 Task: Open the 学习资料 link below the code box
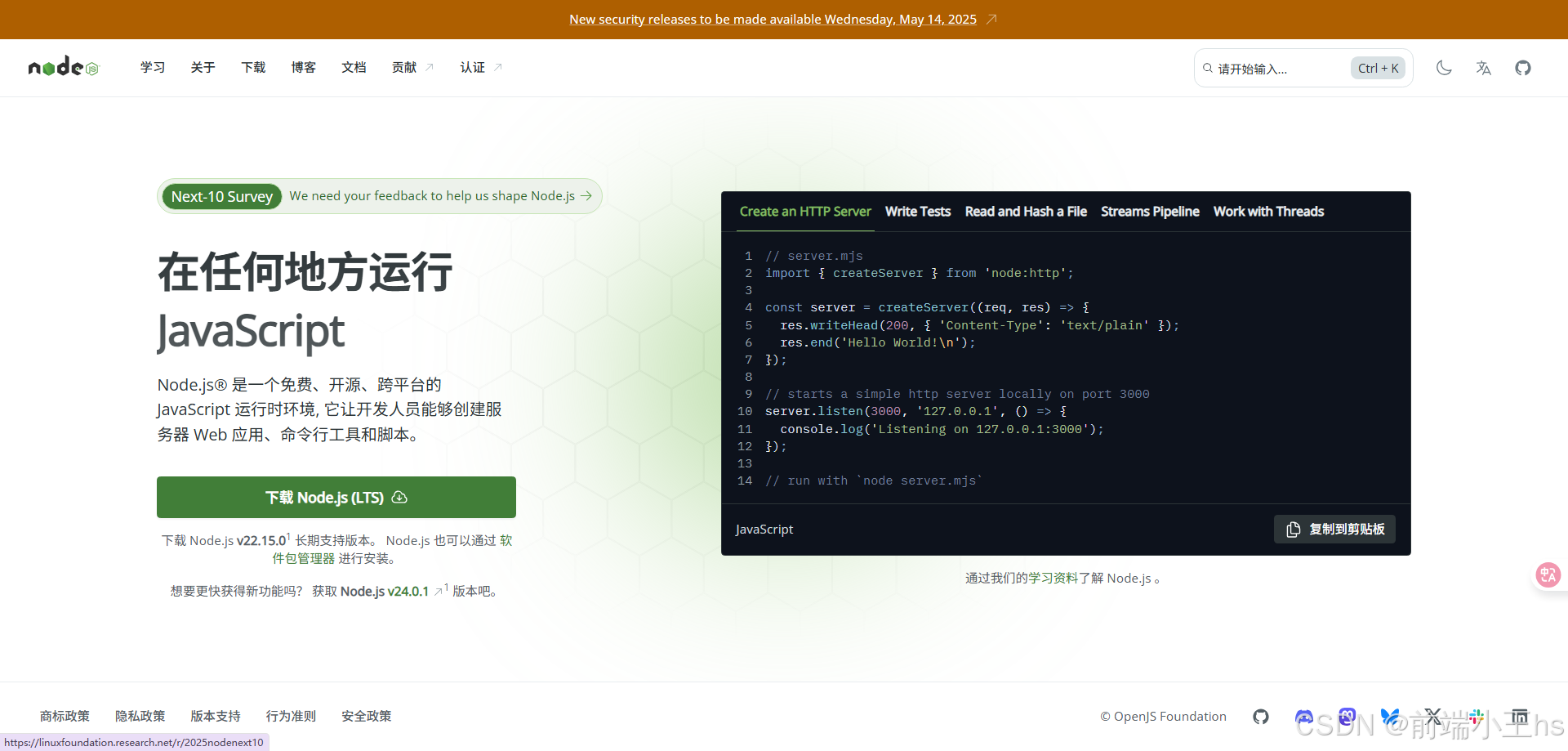click(x=1053, y=579)
